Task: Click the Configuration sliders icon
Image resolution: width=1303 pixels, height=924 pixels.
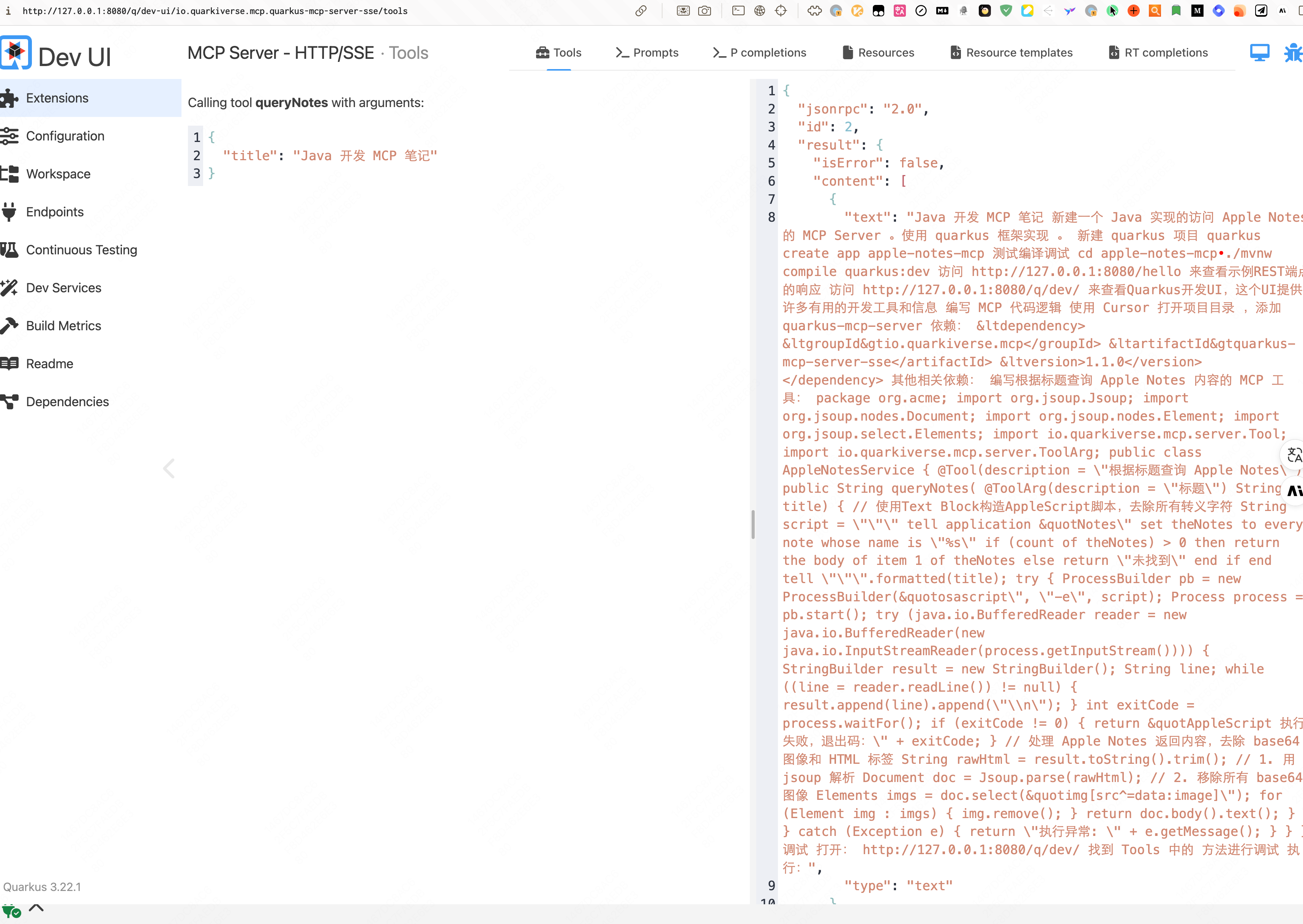Action: [9, 136]
